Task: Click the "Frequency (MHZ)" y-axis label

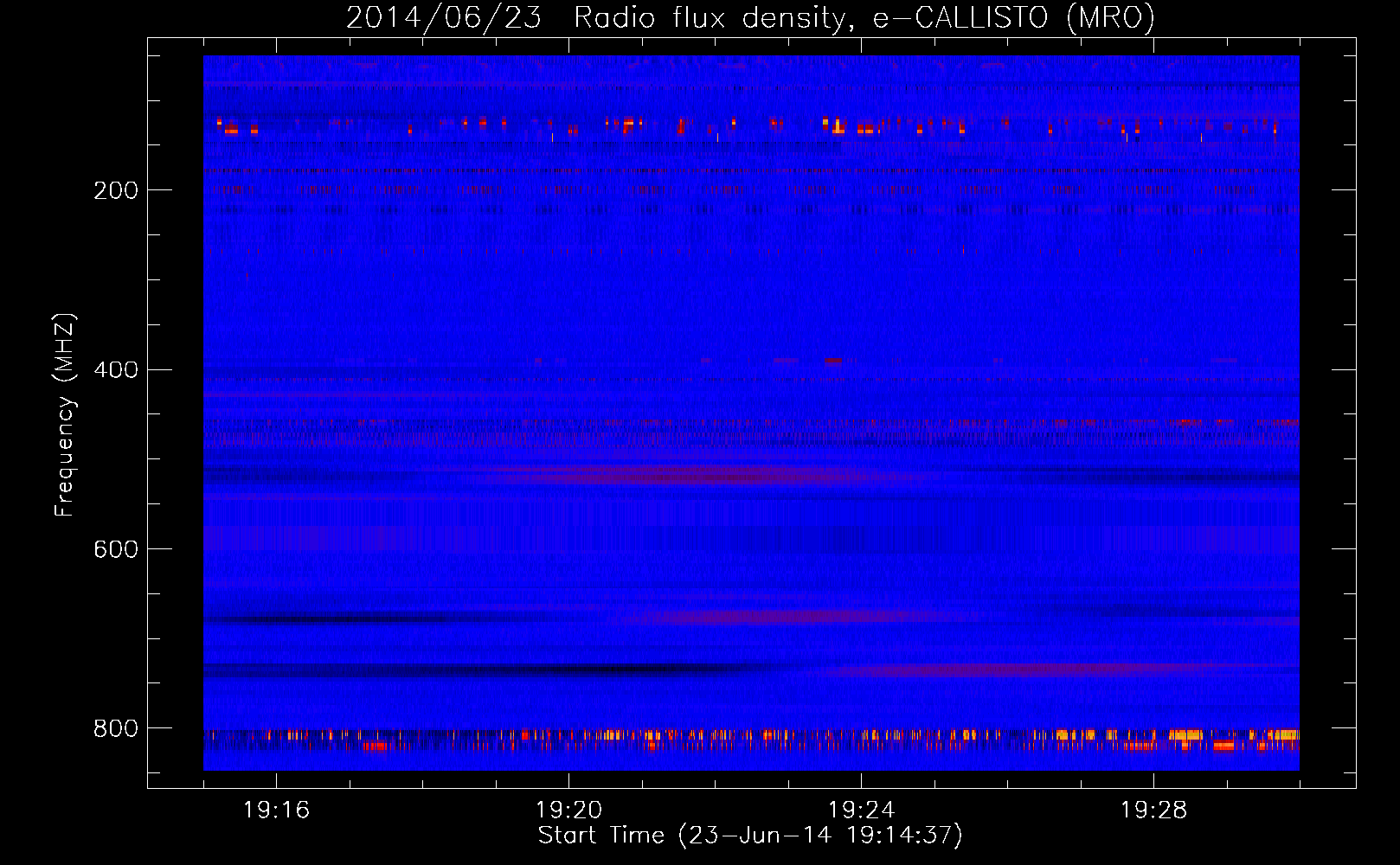Action: click(x=65, y=414)
